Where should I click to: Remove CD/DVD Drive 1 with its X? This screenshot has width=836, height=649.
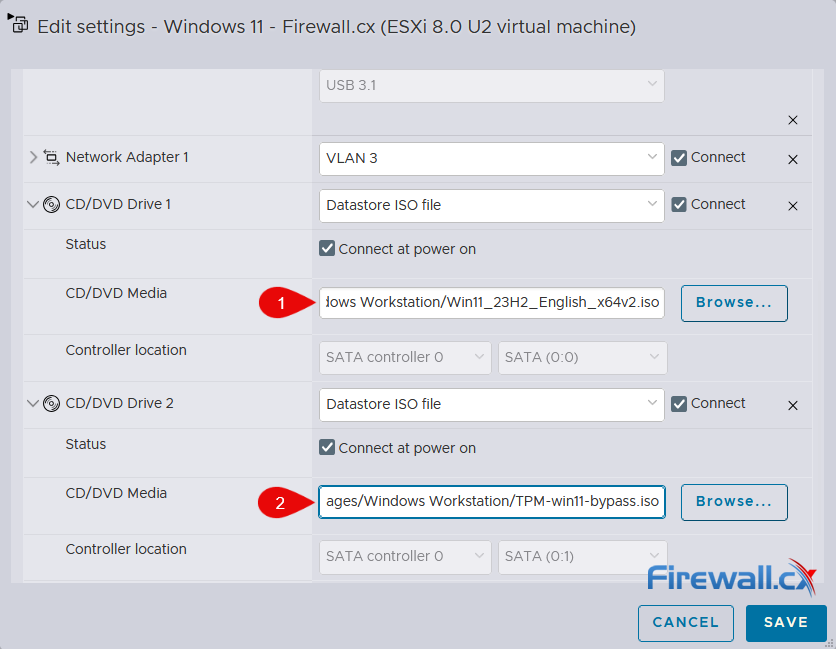click(x=793, y=206)
